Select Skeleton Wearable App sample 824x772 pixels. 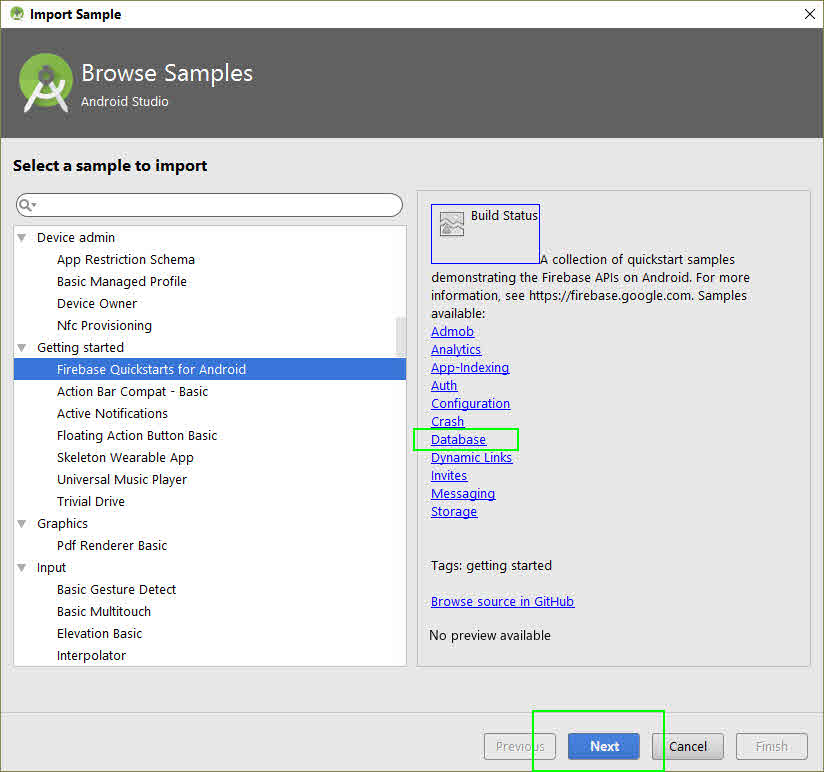click(x=126, y=458)
